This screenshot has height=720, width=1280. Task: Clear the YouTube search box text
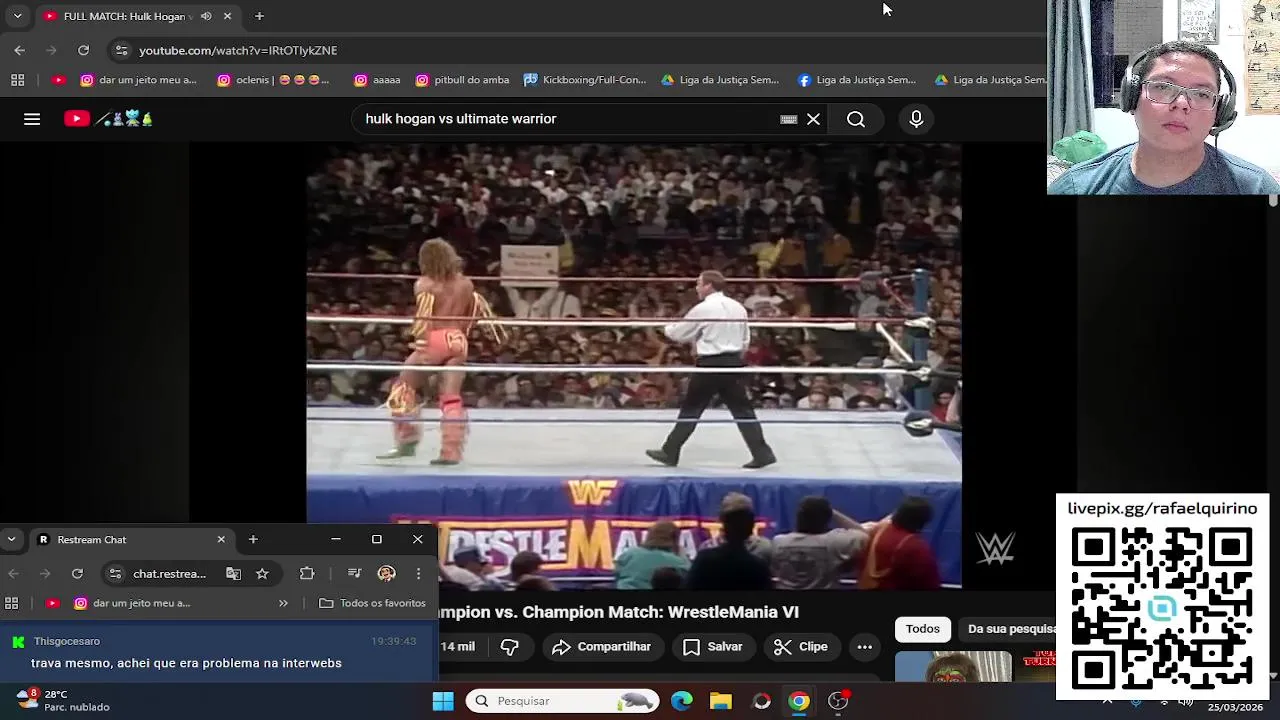[x=813, y=119]
